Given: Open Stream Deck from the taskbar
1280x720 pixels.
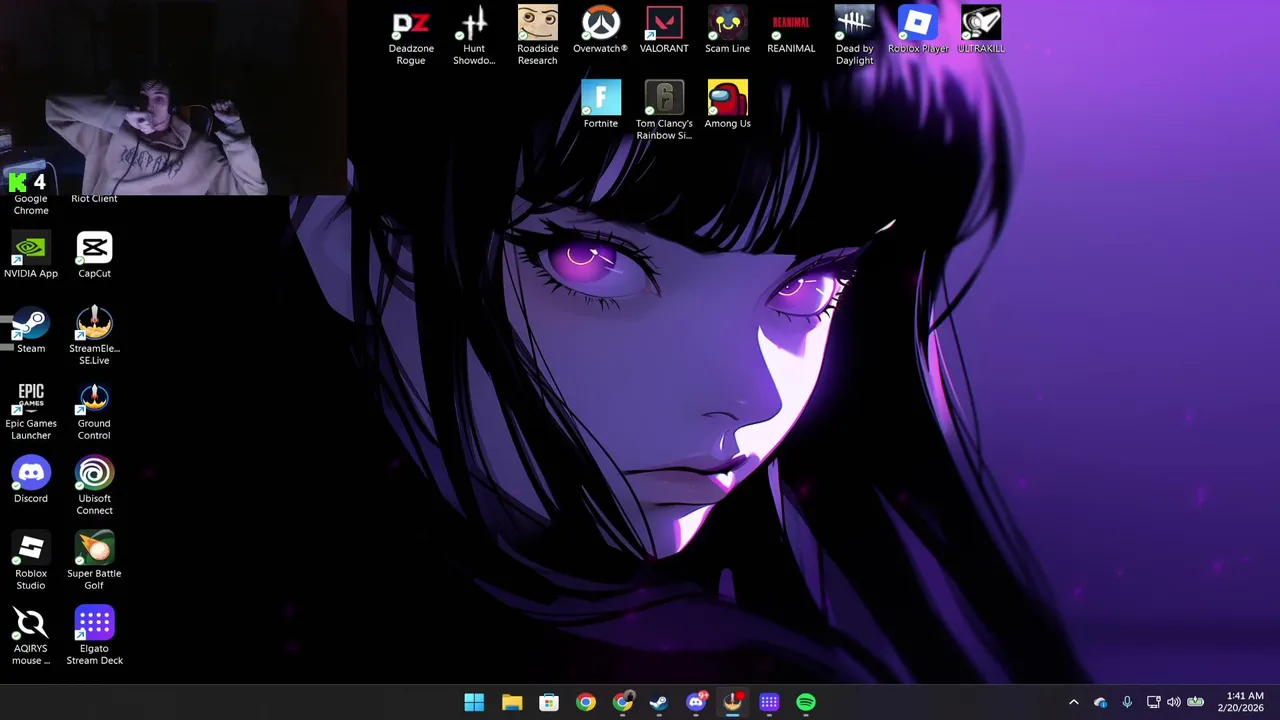Looking at the screenshot, I should 769,702.
